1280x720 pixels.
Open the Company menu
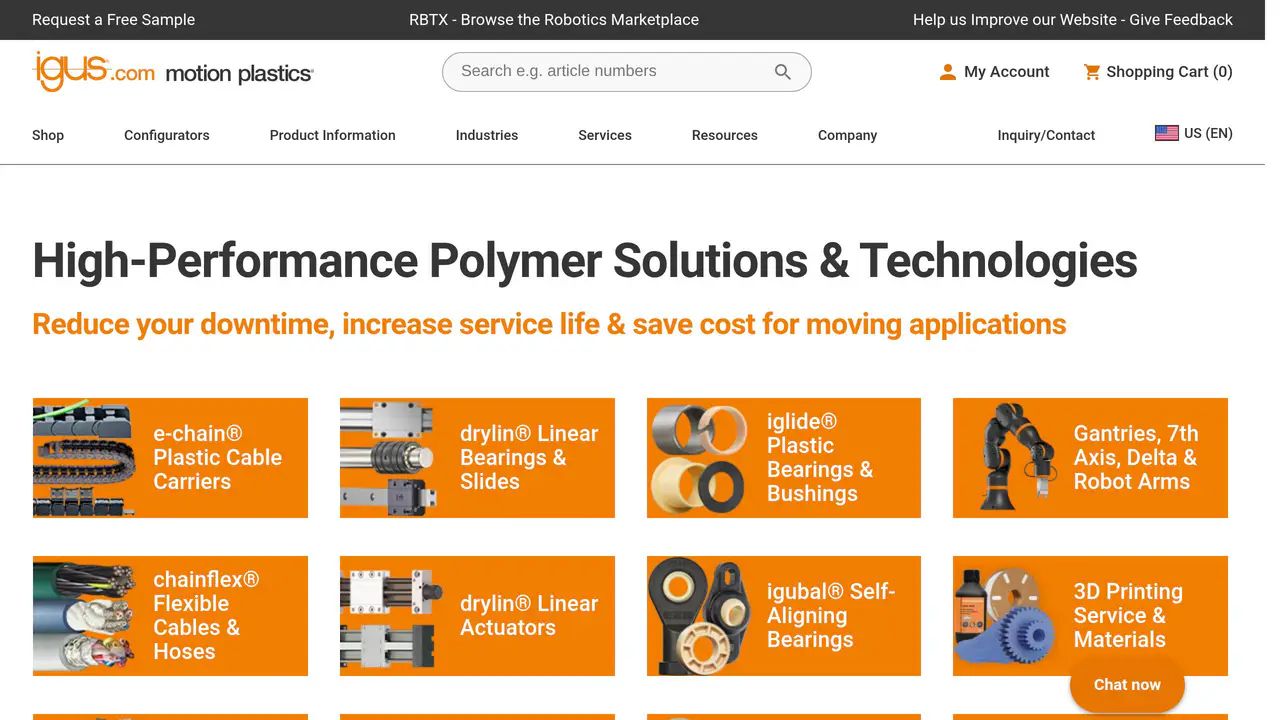[x=848, y=135]
